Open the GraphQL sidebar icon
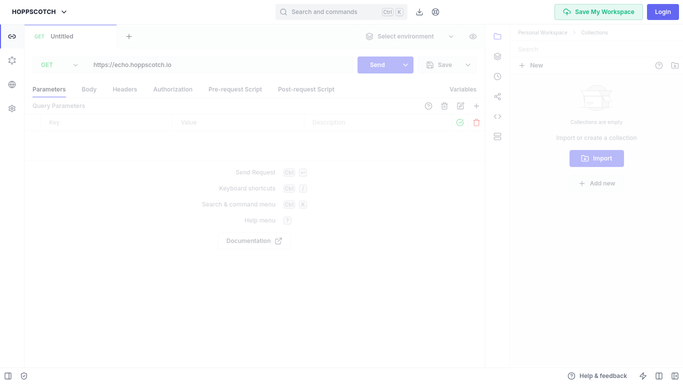This screenshot has height=384, width=683. 12,61
